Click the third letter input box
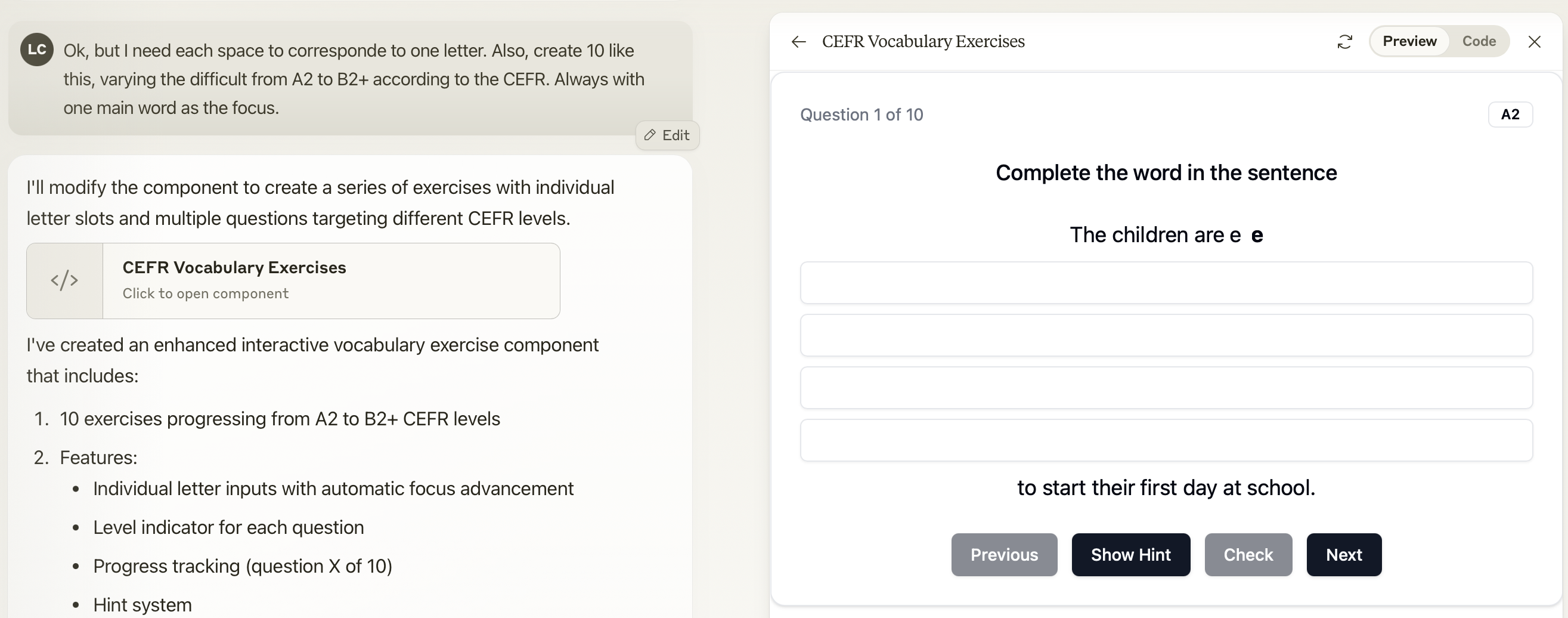The image size is (1568, 618). coord(1166,387)
